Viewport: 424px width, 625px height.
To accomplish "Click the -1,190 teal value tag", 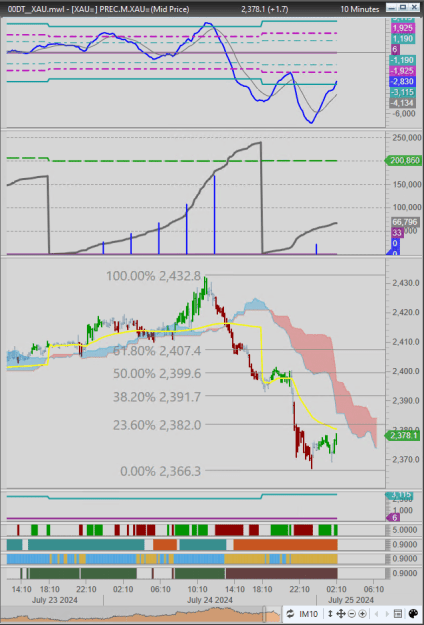I will (x=404, y=60).
